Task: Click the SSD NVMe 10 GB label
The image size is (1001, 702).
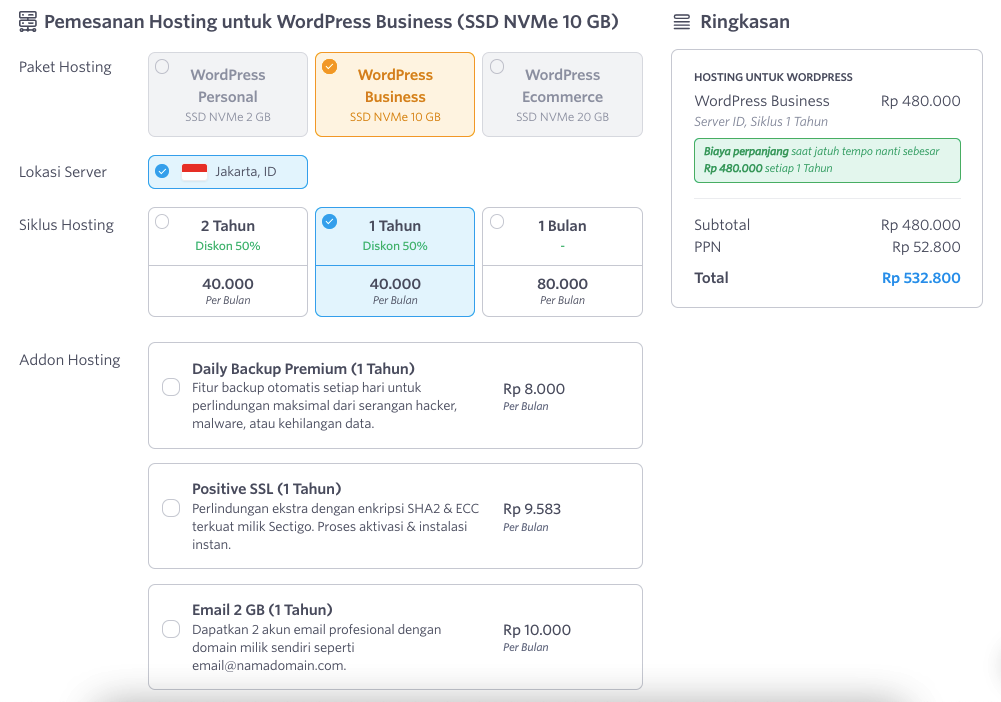Action: click(395, 117)
